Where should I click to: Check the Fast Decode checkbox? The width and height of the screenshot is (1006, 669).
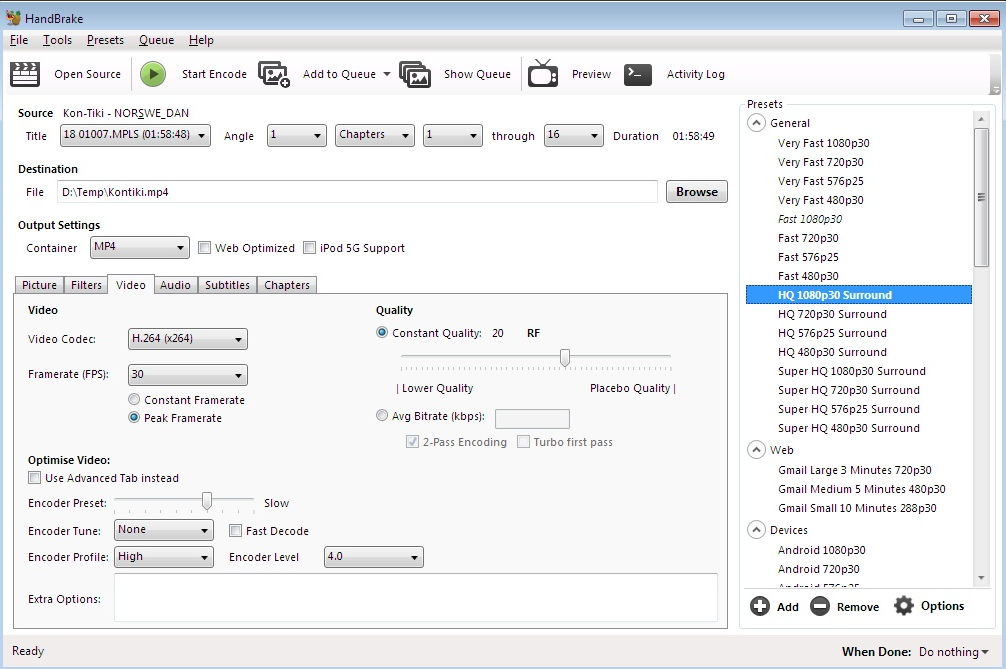point(236,531)
